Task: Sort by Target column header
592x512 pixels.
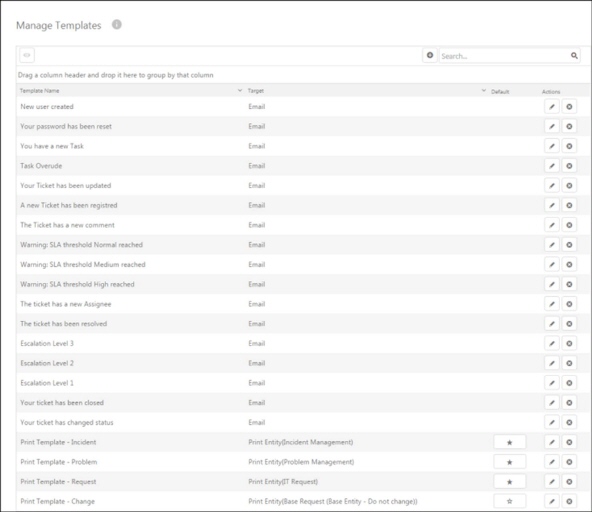Action: pyautogui.click(x=256, y=91)
